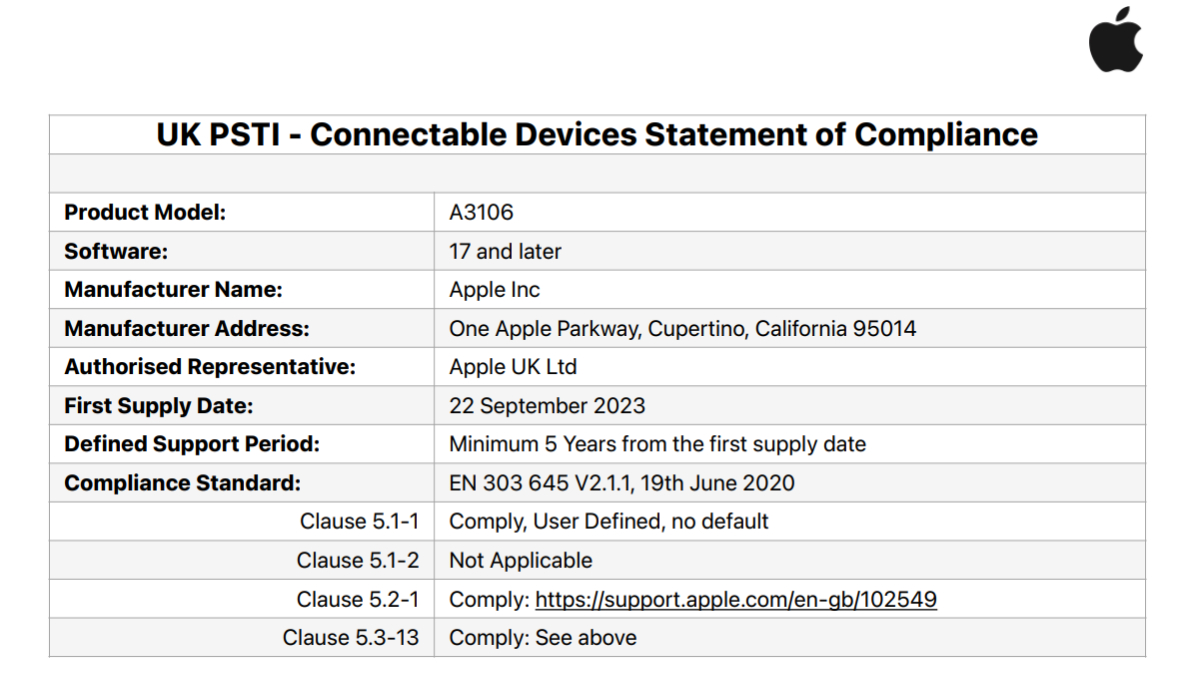Click the EN 303 645 standard value
The image size is (1200, 675).
pyautogui.click(x=621, y=483)
